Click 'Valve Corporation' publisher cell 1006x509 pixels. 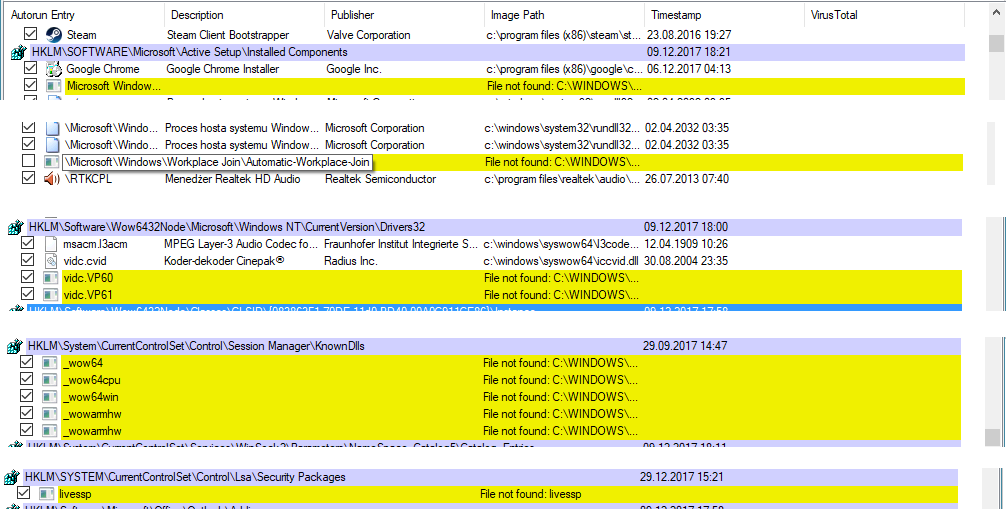click(368, 35)
